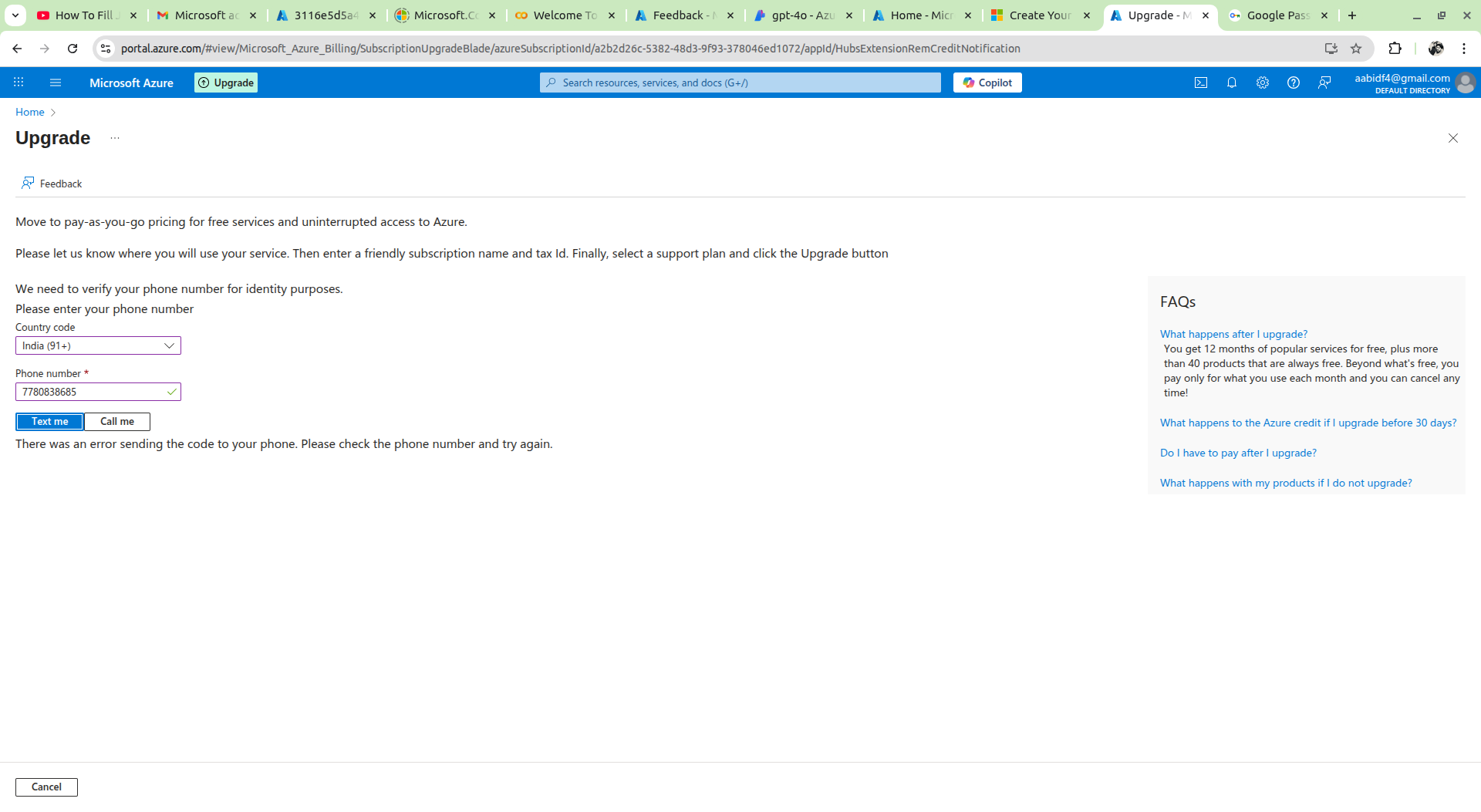Open a new browser tab
This screenshot has width=1481, height=812.
(x=1352, y=15)
